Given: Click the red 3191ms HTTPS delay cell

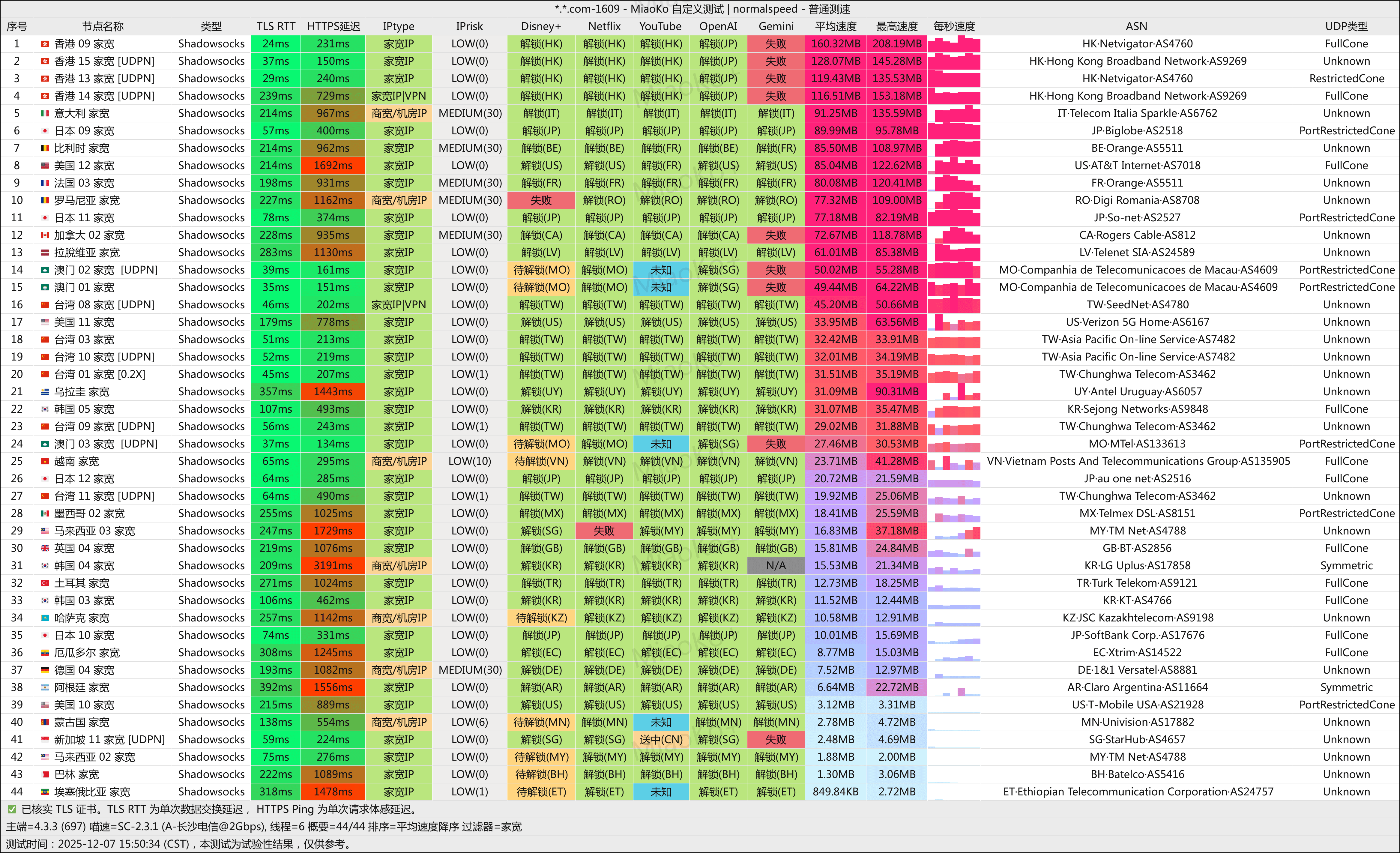Looking at the screenshot, I should coord(333,565).
